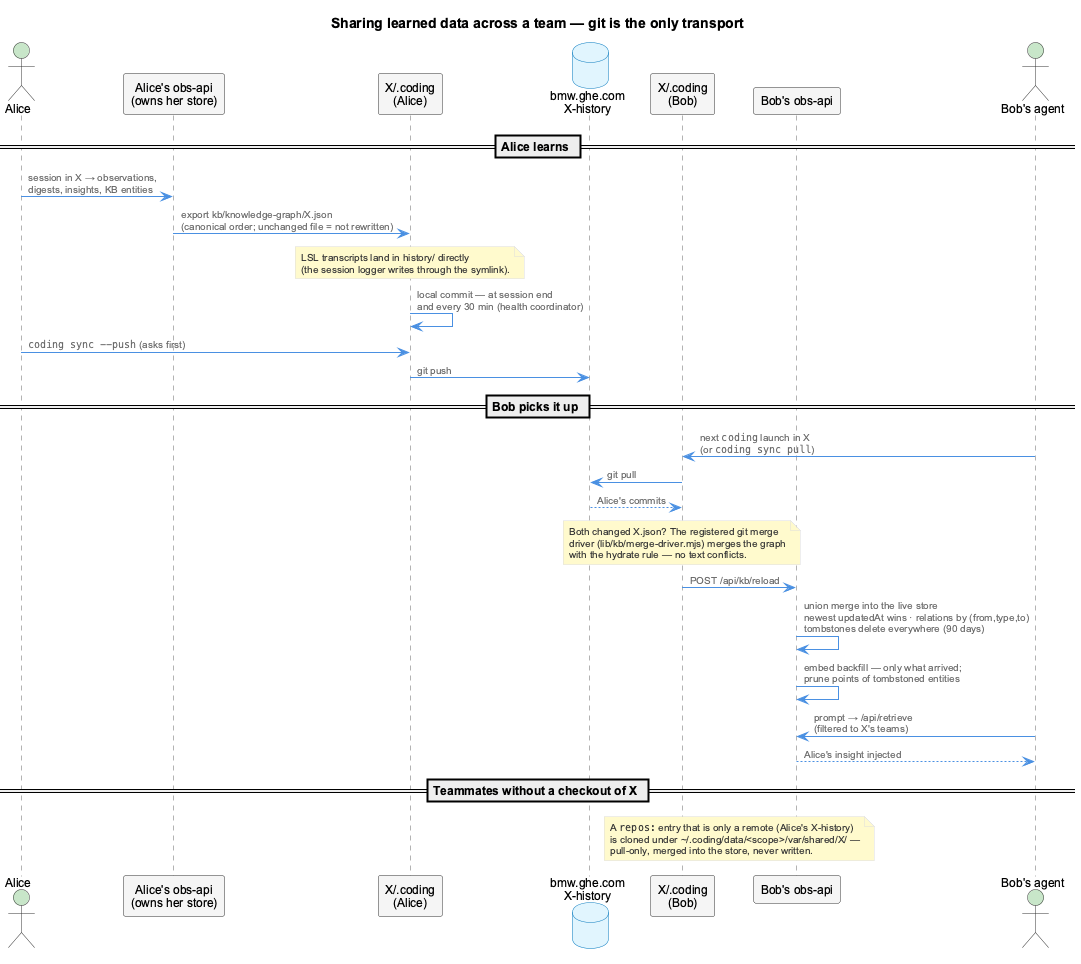Screen dimensions: 1081x964
Task: Select the bottom "X/.coding (Alice)" participant box
Action: [410, 896]
